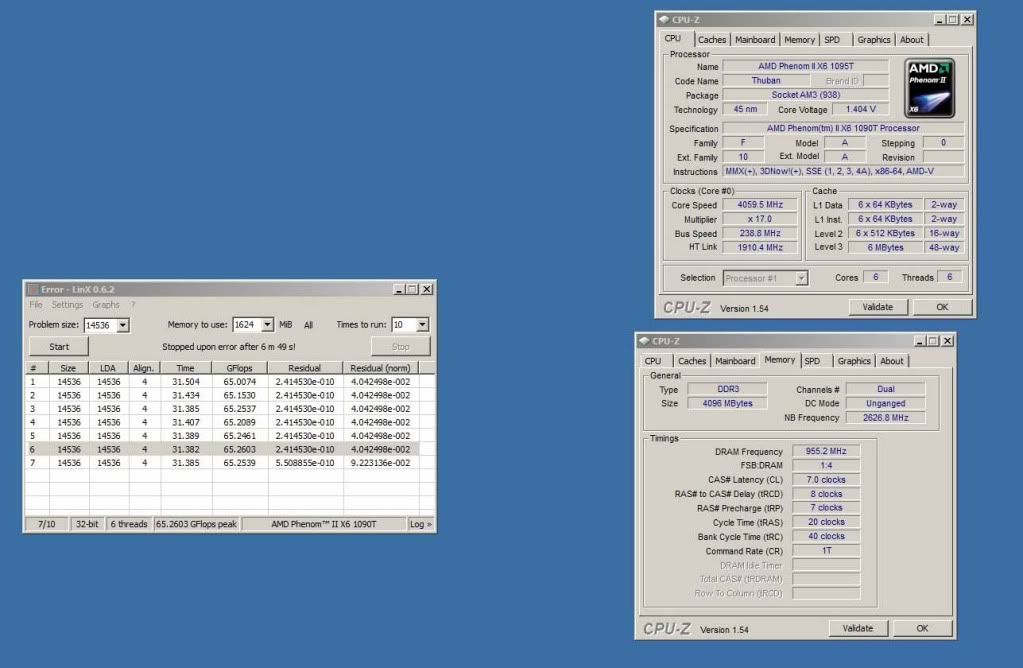
Task: Click the memory Type value DDR3
Action: point(727,389)
